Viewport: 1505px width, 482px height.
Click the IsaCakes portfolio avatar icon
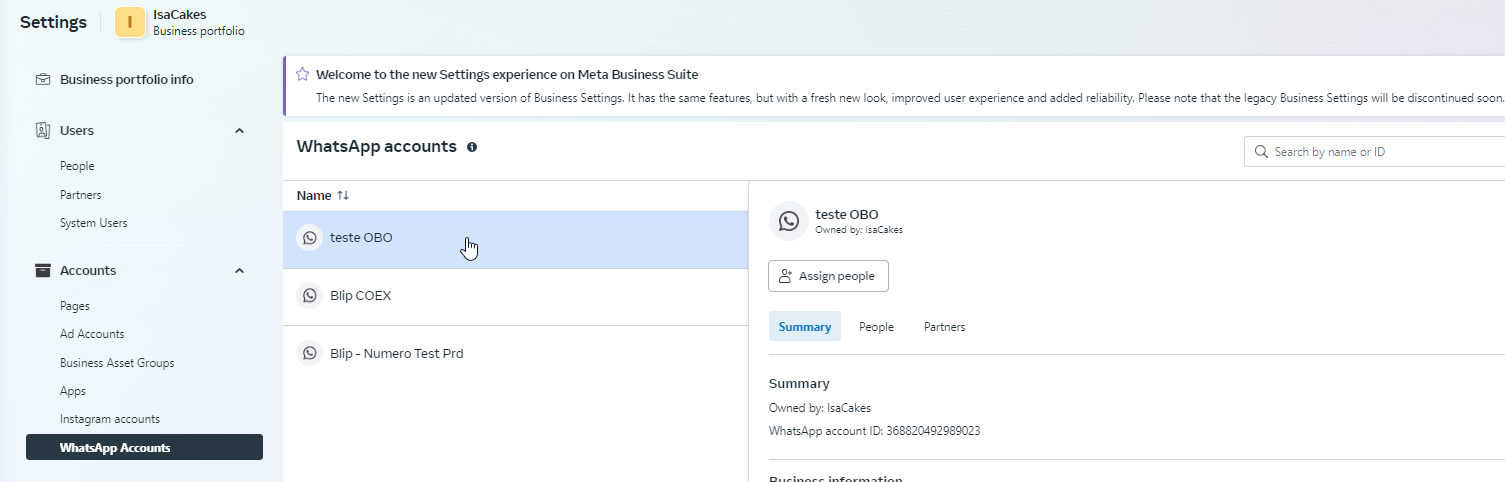[130, 22]
